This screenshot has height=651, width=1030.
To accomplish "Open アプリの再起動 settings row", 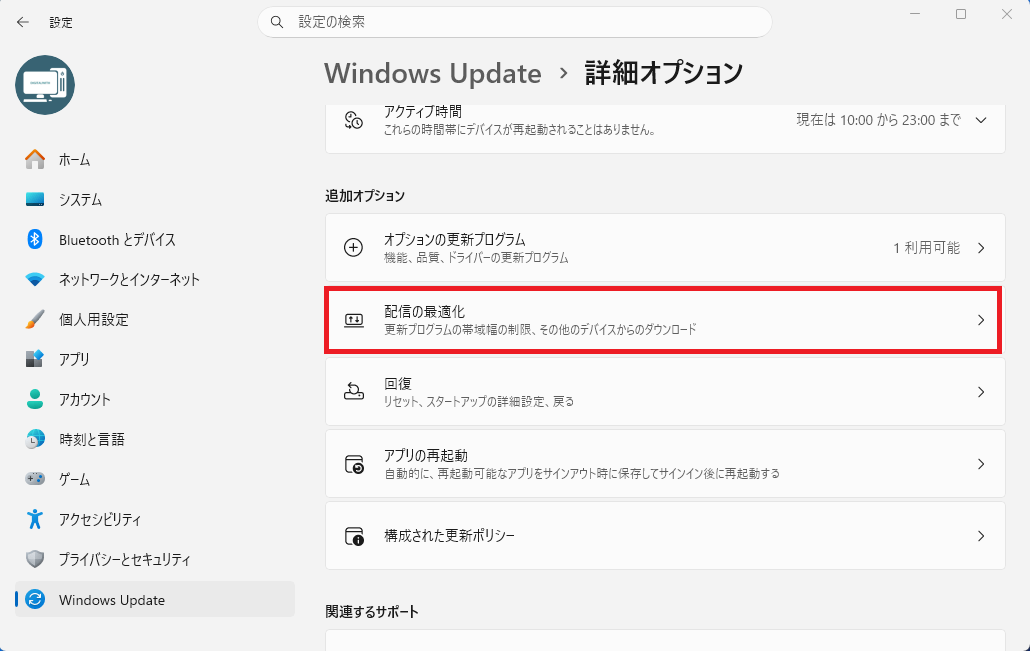I will (665, 464).
